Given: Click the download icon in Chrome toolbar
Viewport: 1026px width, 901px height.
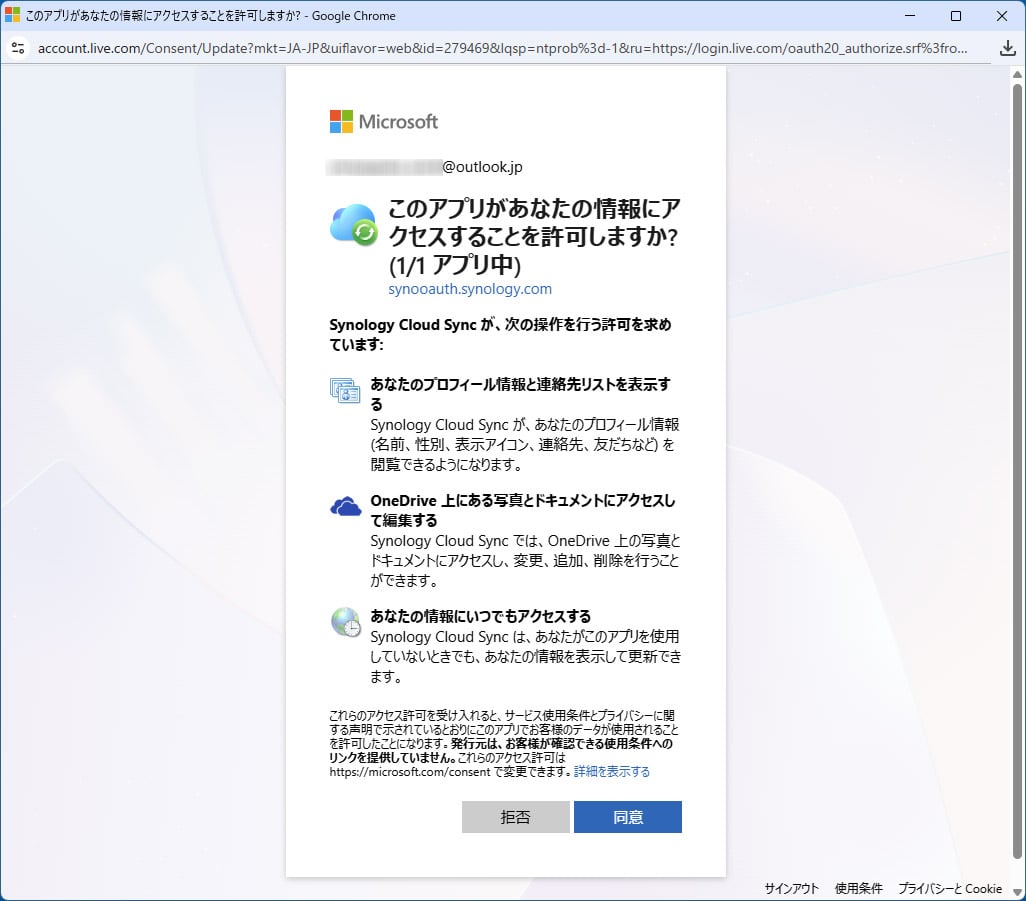Looking at the screenshot, I should (1007, 48).
